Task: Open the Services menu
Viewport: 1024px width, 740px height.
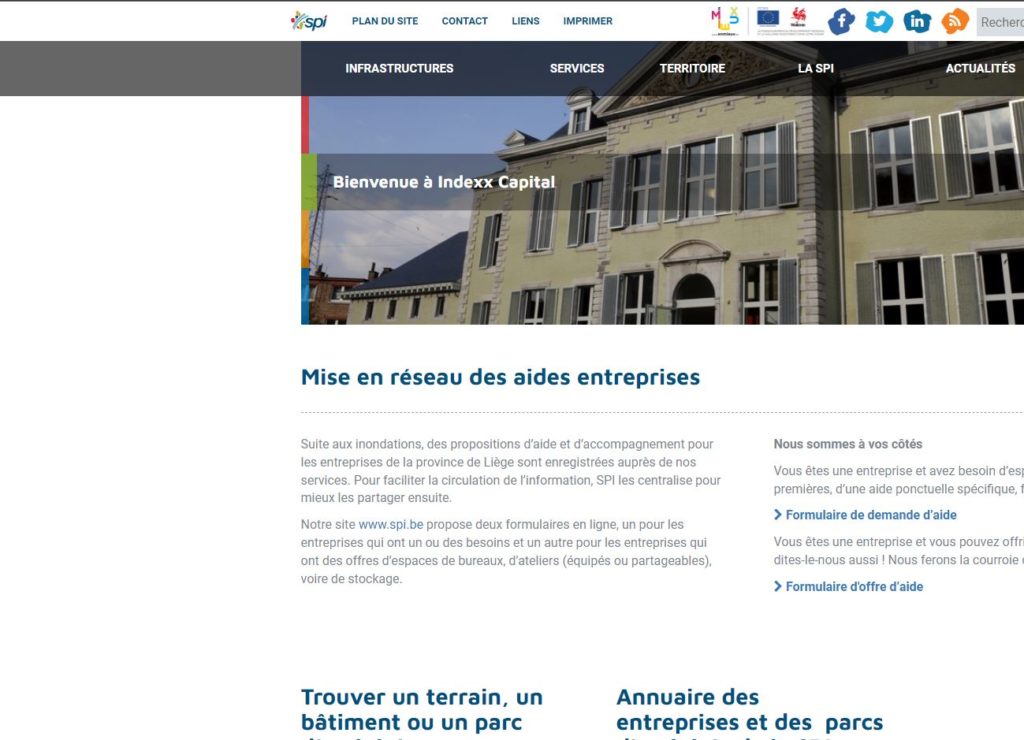Action: [x=577, y=69]
